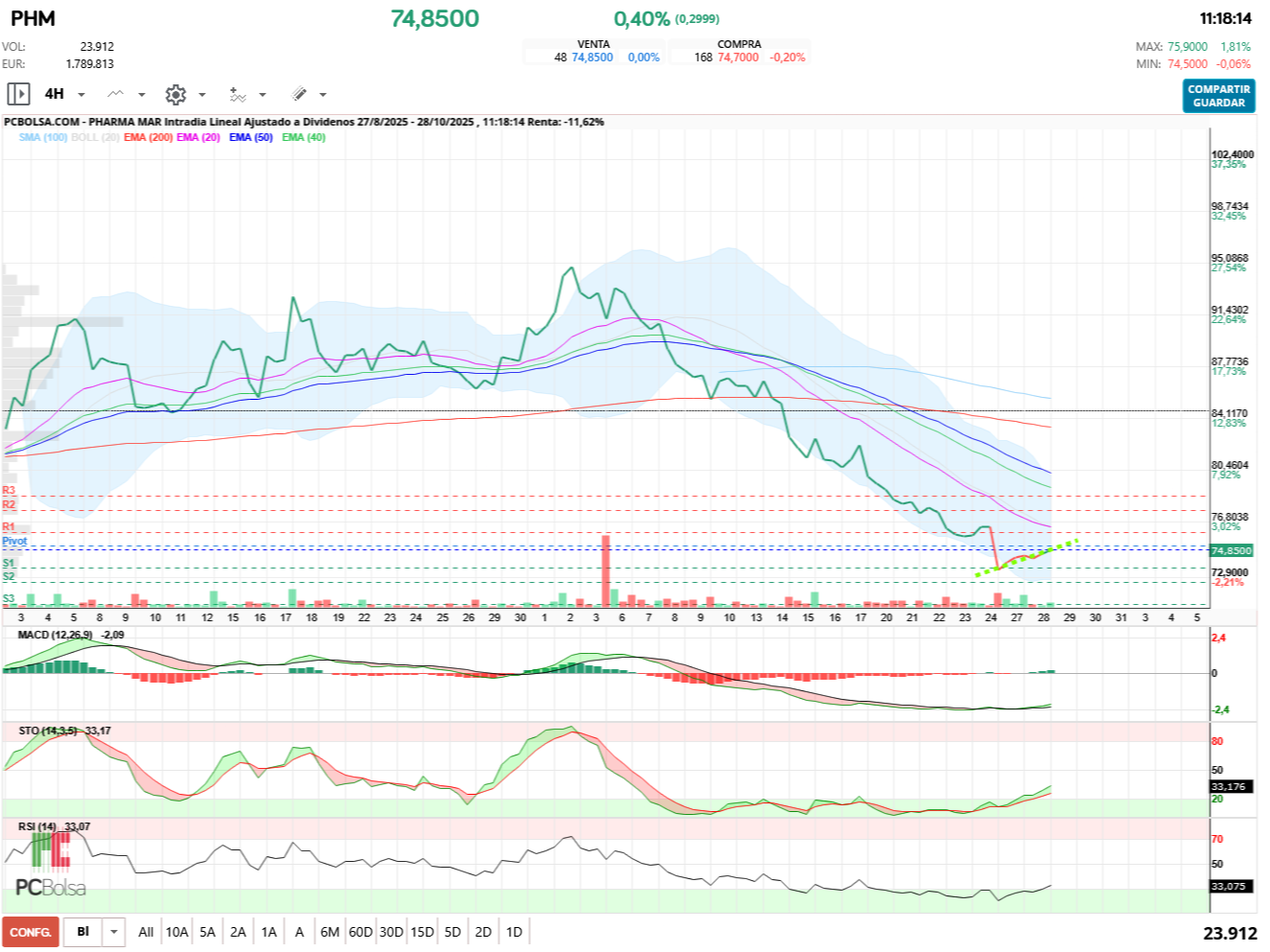The image size is (1270, 952).
Task: Open dropdown arrow next to BI
Action: click(114, 932)
